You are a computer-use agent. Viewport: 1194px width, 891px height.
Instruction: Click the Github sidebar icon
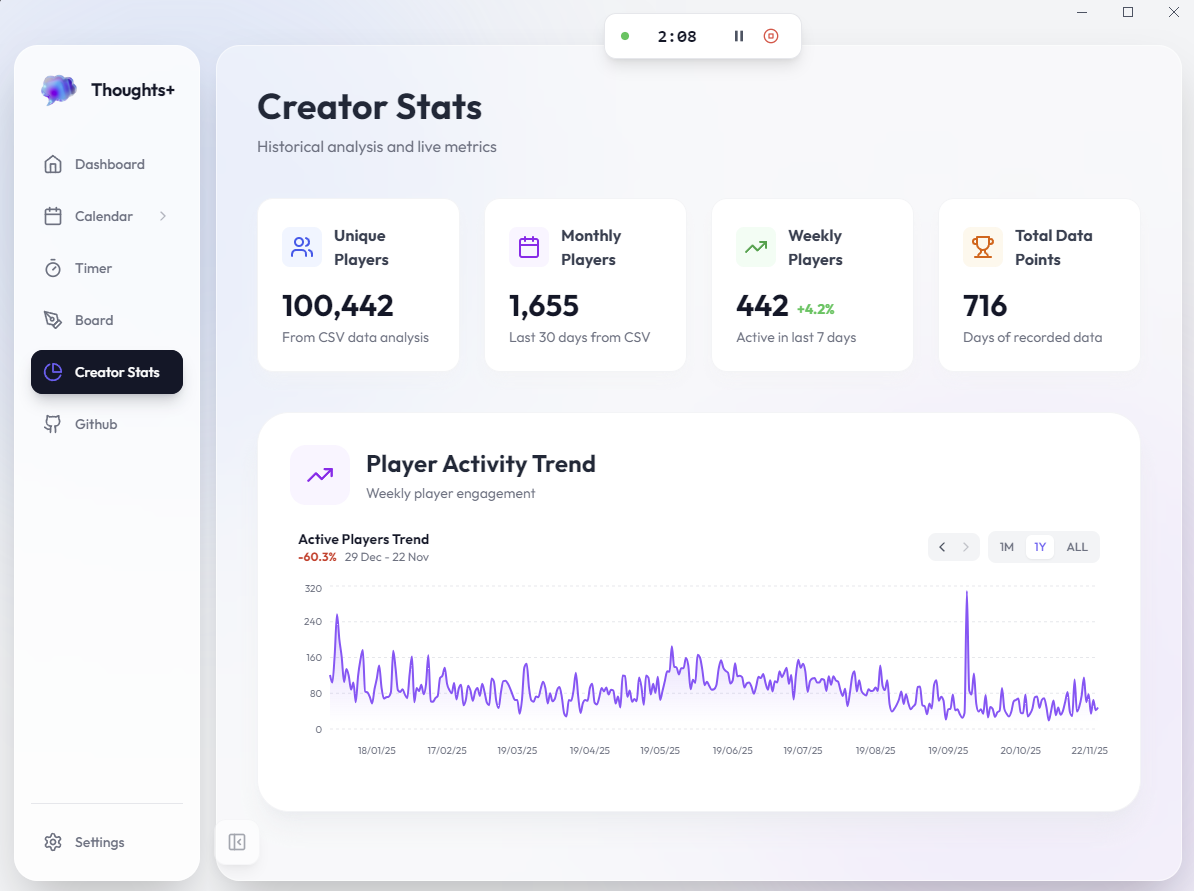(52, 424)
